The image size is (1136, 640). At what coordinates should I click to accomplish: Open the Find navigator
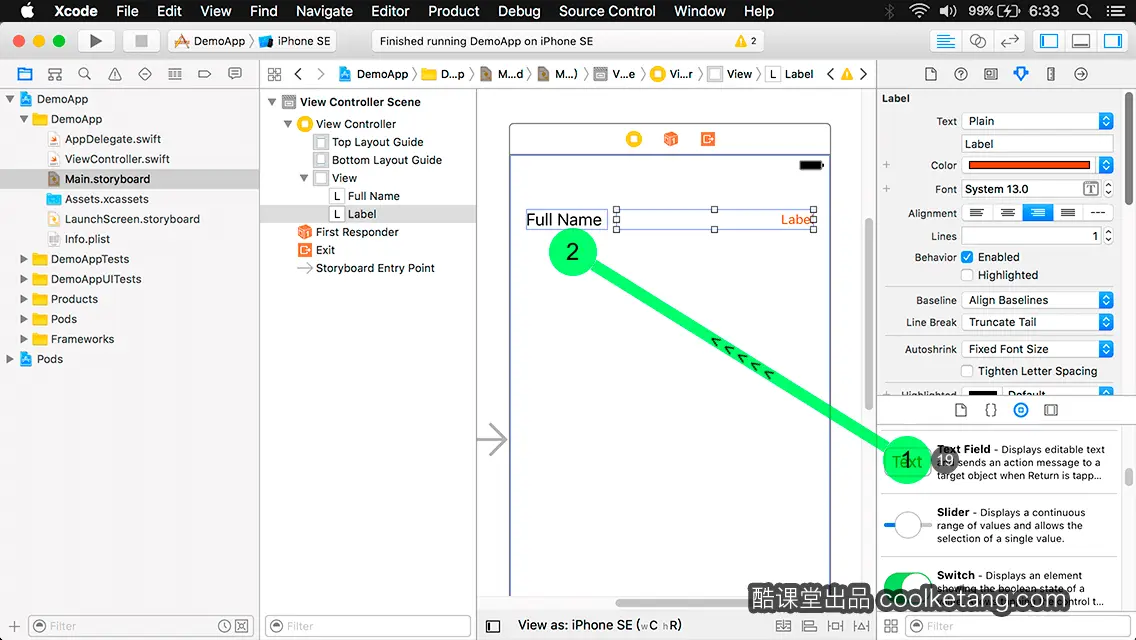coord(85,74)
